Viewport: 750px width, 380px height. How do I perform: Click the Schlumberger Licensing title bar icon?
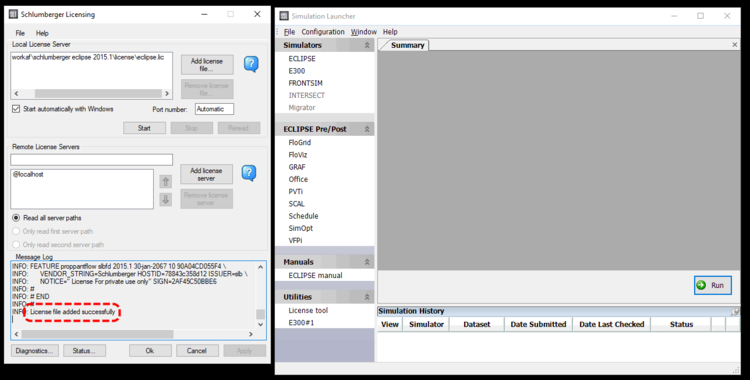tap(13, 14)
